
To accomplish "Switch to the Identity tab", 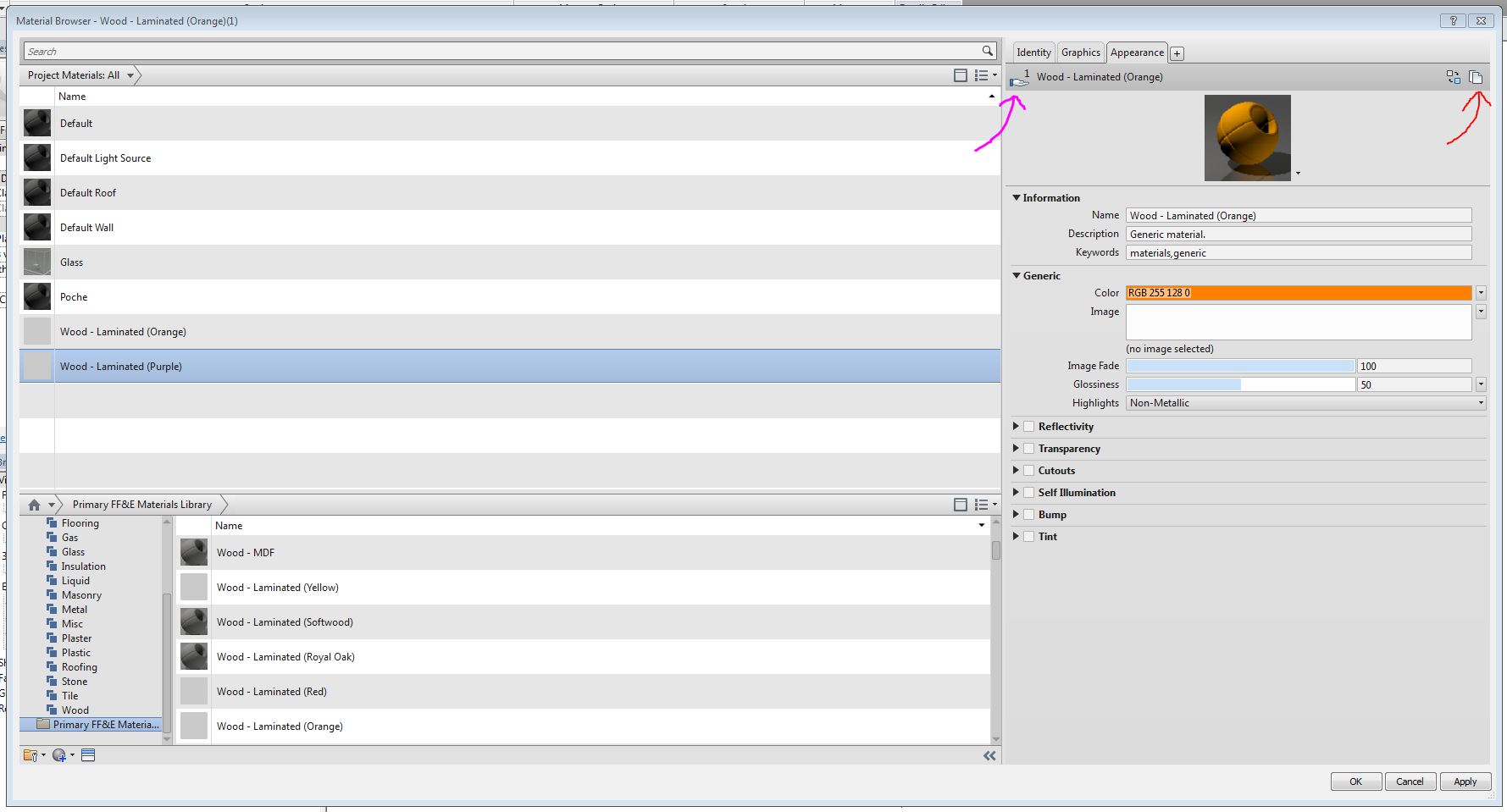I will click(x=1033, y=52).
